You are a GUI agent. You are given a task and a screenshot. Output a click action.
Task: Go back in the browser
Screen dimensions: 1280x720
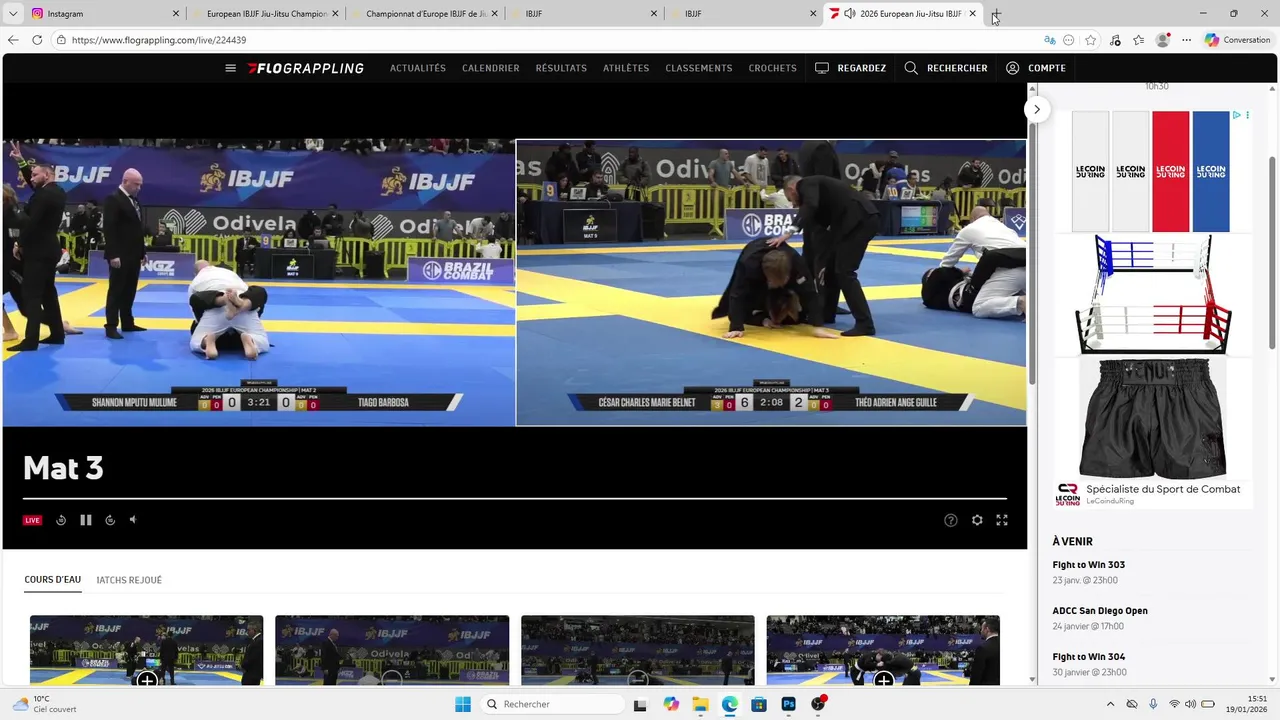(13, 40)
